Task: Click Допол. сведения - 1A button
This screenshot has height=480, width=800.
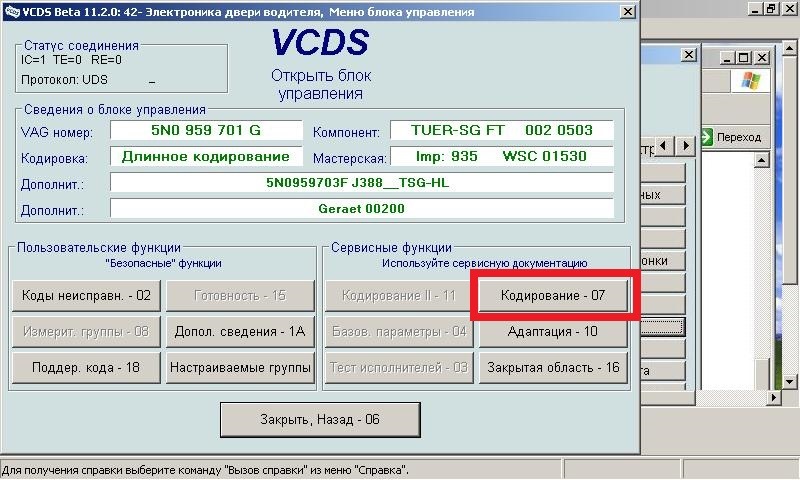Action: pos(240,332)
